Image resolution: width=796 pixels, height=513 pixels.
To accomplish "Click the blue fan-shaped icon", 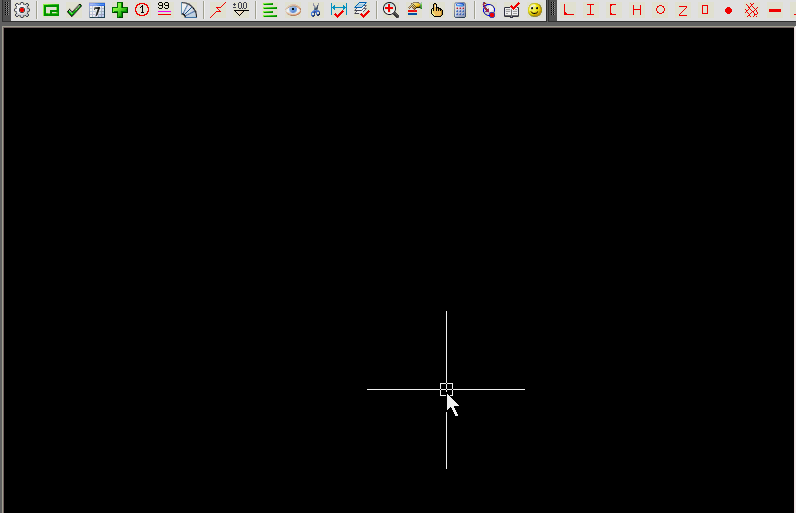I will coord(189,10).
